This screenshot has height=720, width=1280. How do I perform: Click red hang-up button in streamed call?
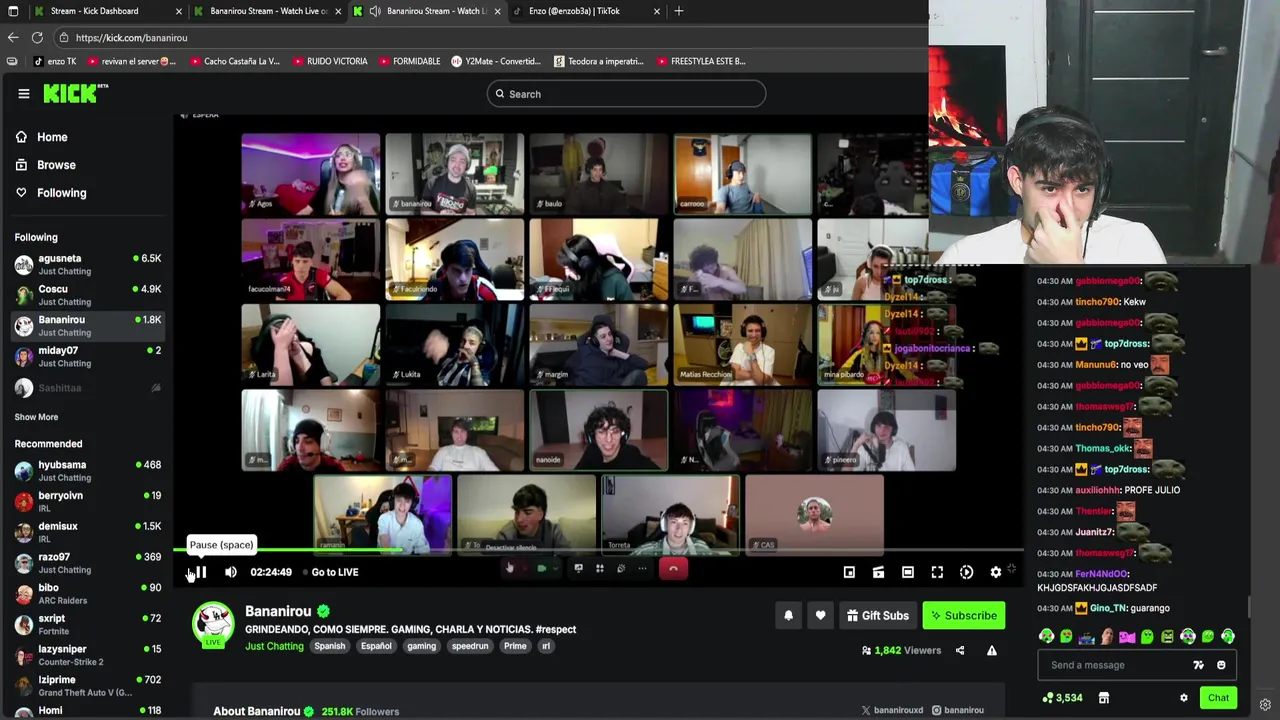click(673, 569)
